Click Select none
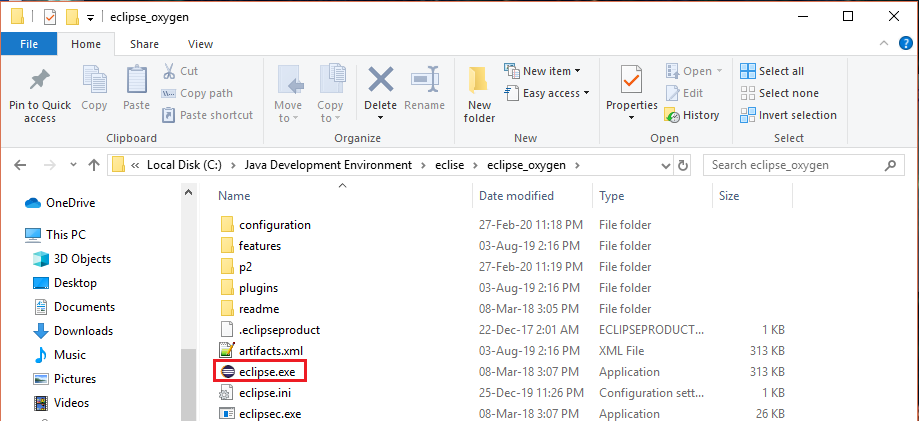 point(779,93)
